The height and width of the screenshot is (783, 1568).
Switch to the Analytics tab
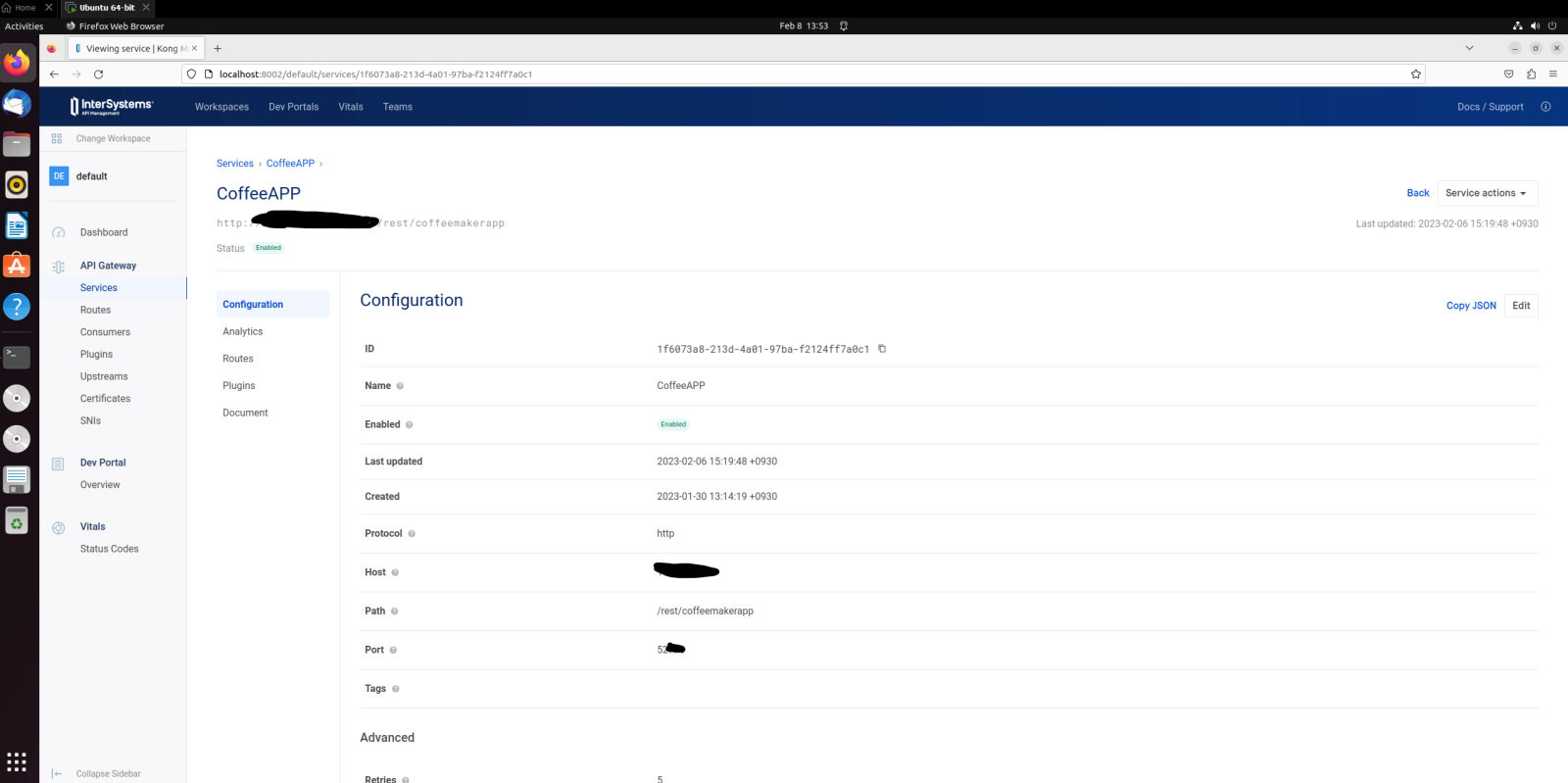pyautogui.click(x=243, y=332)
